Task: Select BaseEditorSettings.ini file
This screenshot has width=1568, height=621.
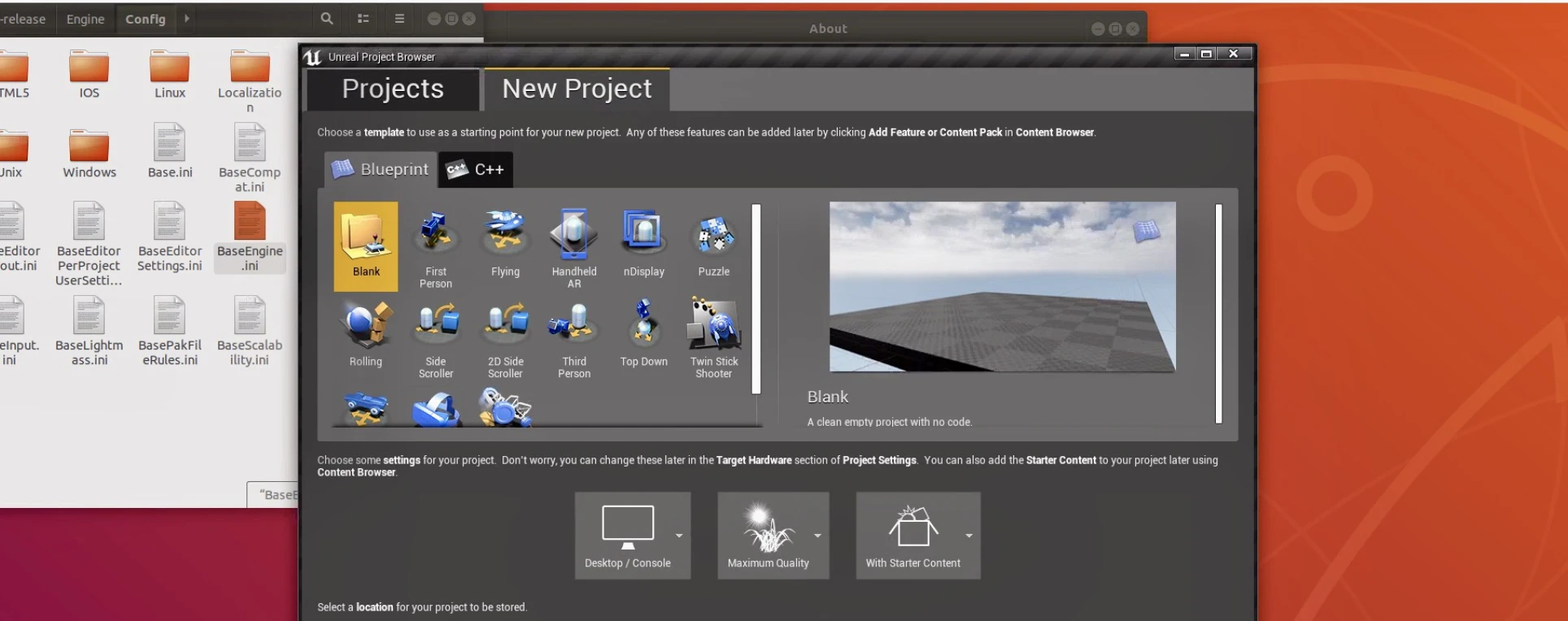Action: 170,237
